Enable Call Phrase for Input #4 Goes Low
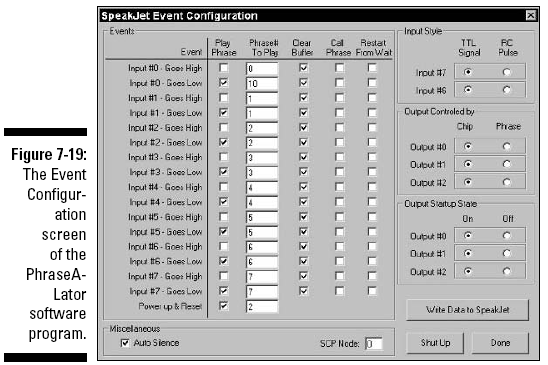The height and width of the screenshot is (365, 548). (x=339, y=202)
